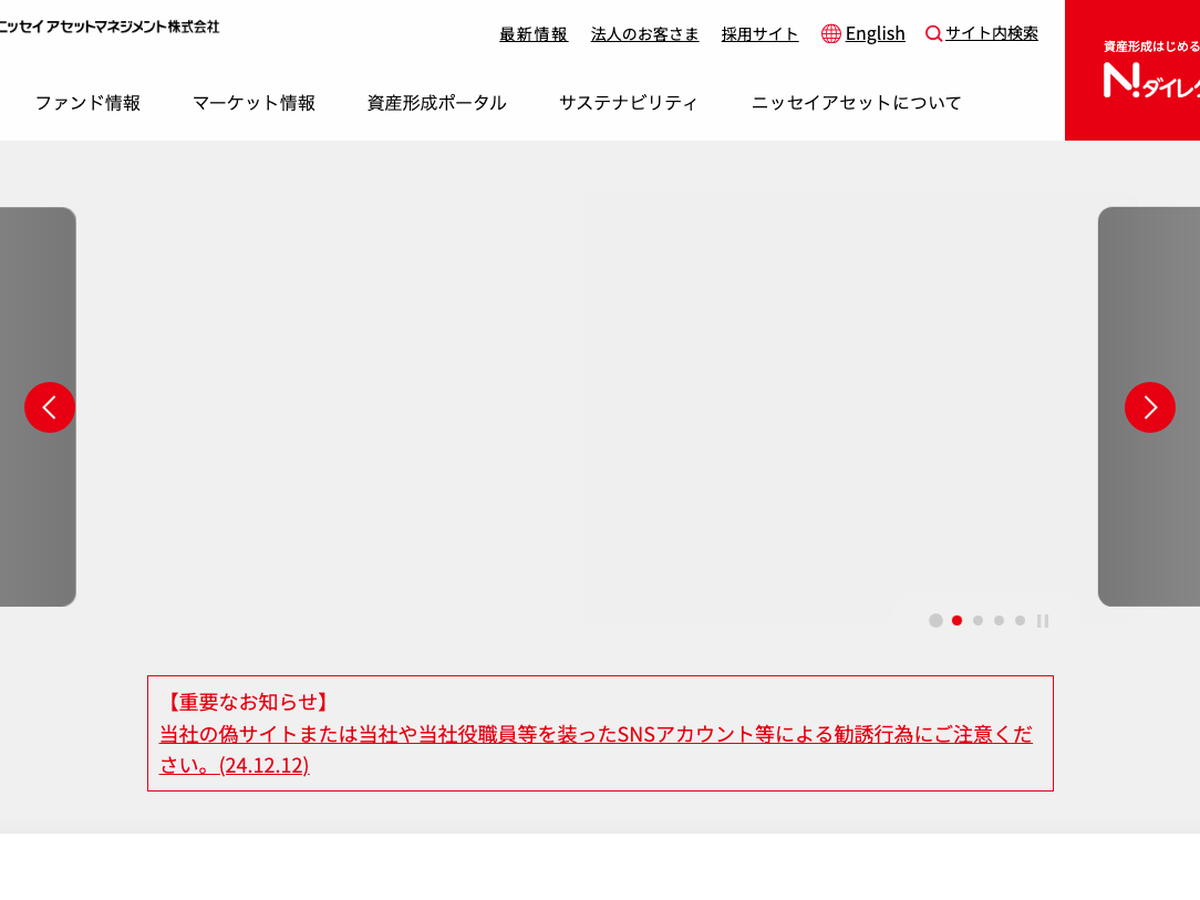
Task: Expand the マーケット情報 menu
Action: pos(254,102)
